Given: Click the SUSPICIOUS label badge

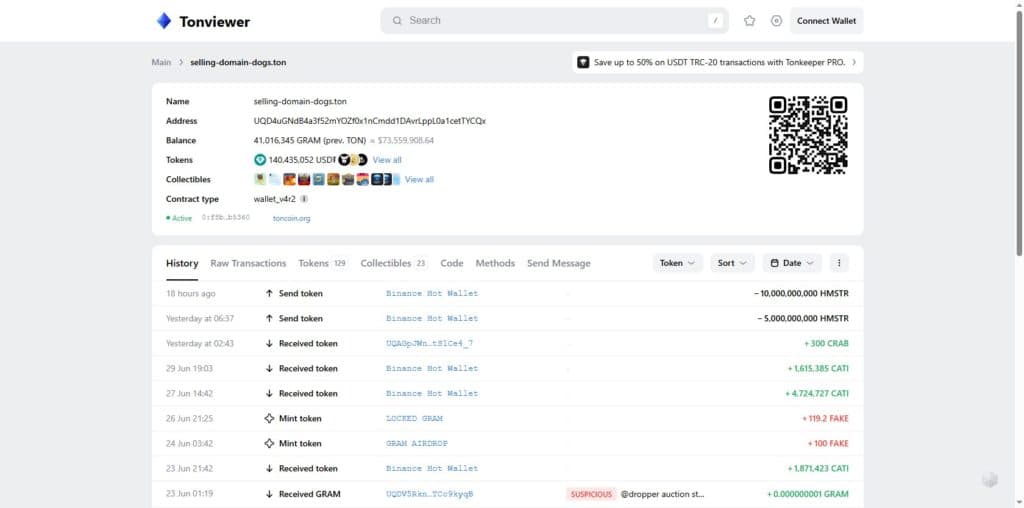Looking at the screenshot, I should pyautogui.click(x=592, y=494).
